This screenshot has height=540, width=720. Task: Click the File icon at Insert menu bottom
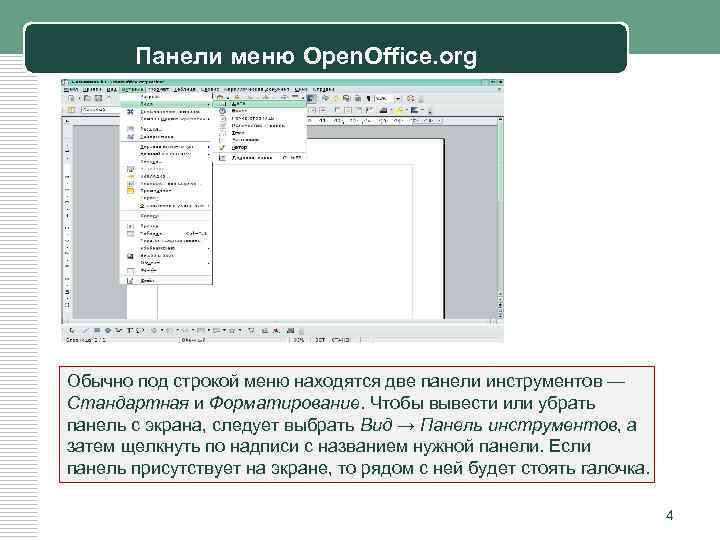pos(130,280)
